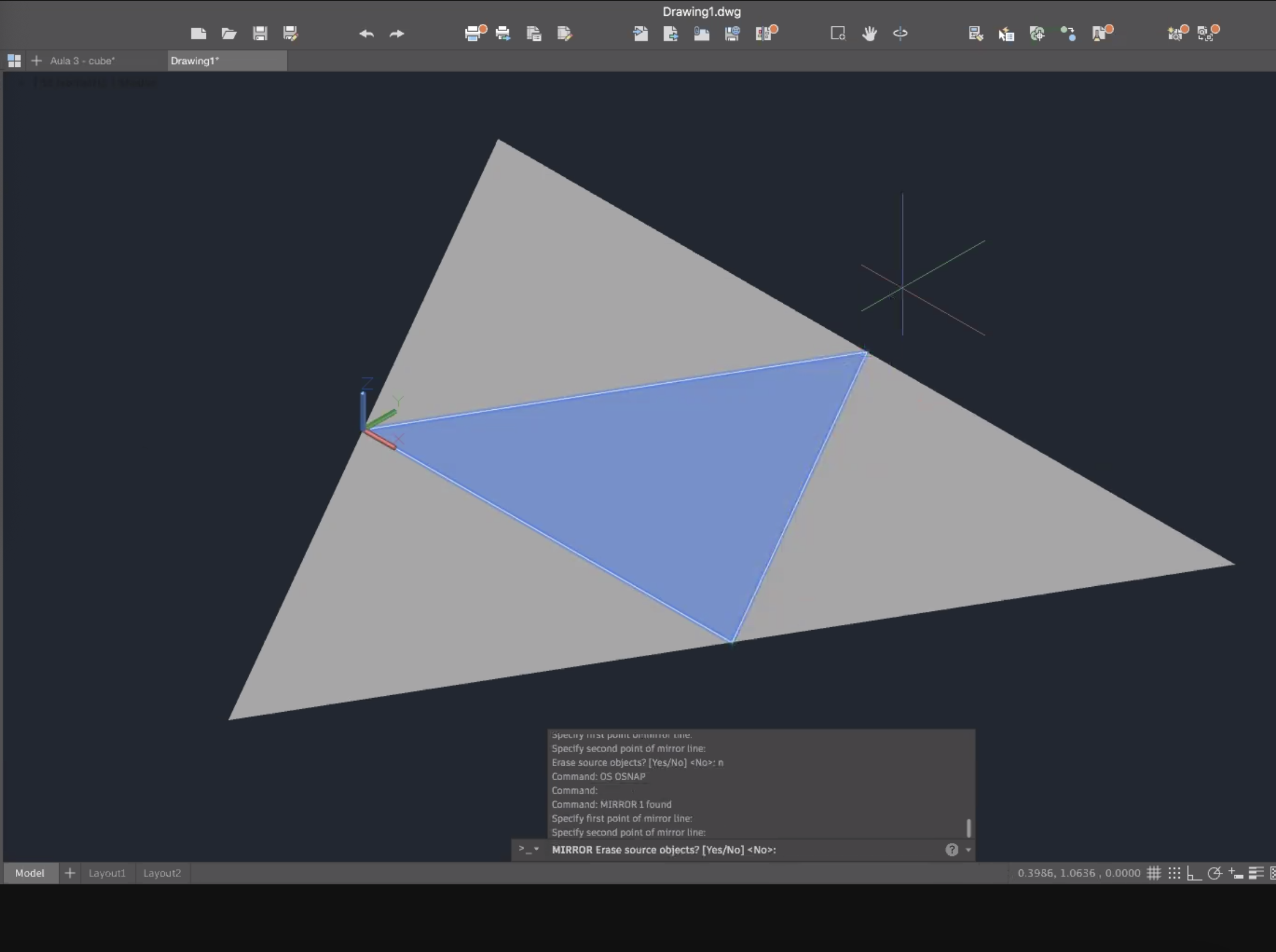The image size is (1276, 952).
Task: Click the Save As icon with pencil
Action: pos(290,33)
